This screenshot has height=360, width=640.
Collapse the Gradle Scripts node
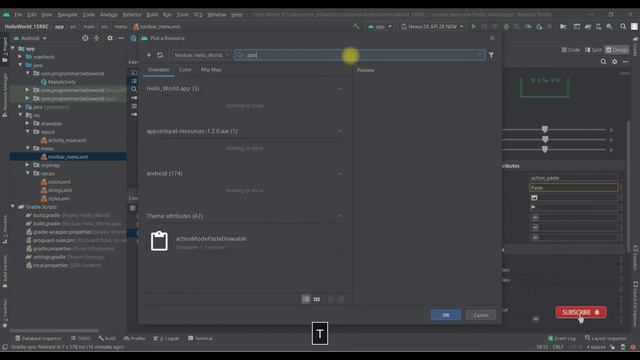tap(13, 207)
